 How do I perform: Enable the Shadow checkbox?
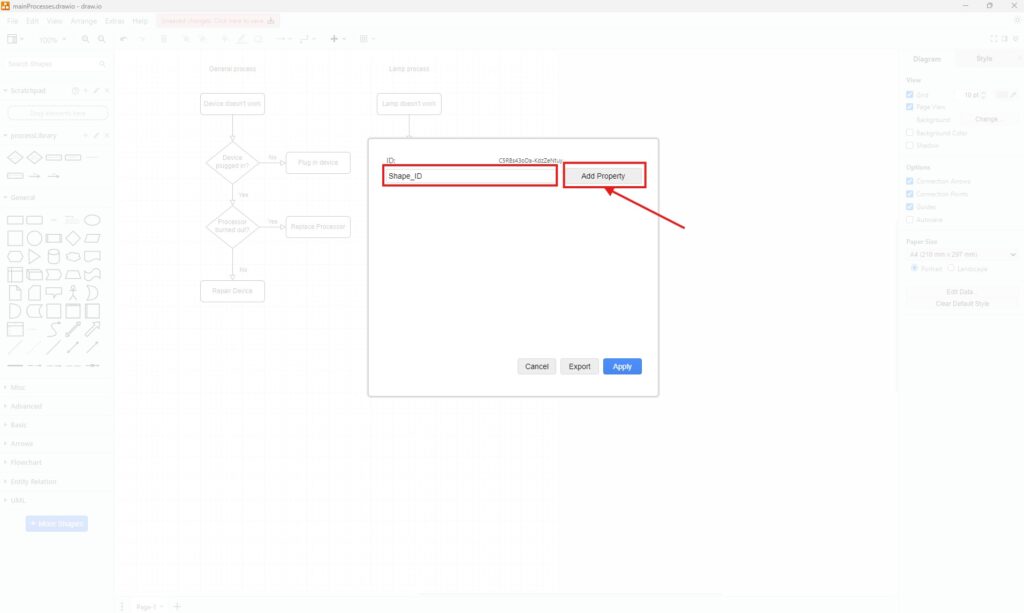tap(910, 145)
